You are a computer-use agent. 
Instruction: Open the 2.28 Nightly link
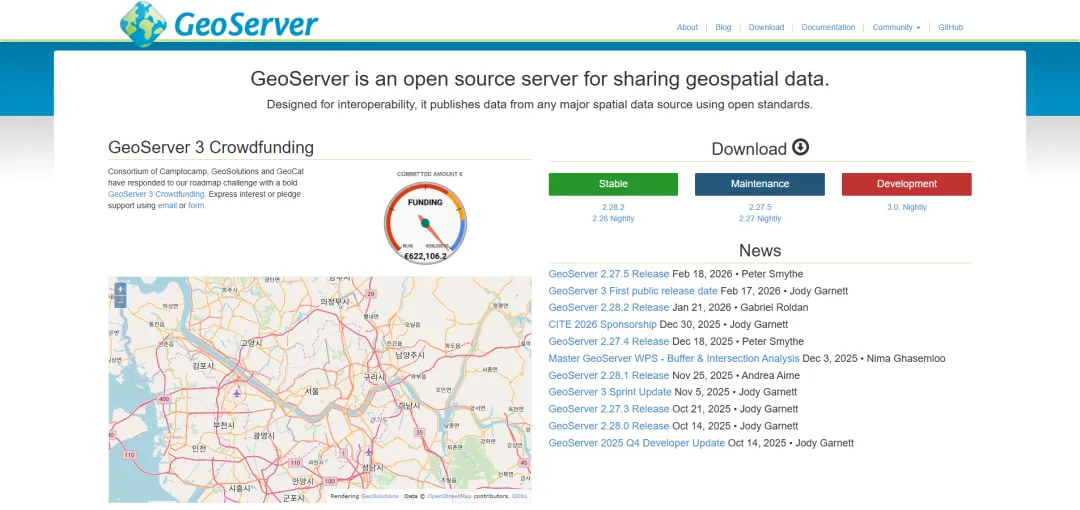click(x=613, y=218)
